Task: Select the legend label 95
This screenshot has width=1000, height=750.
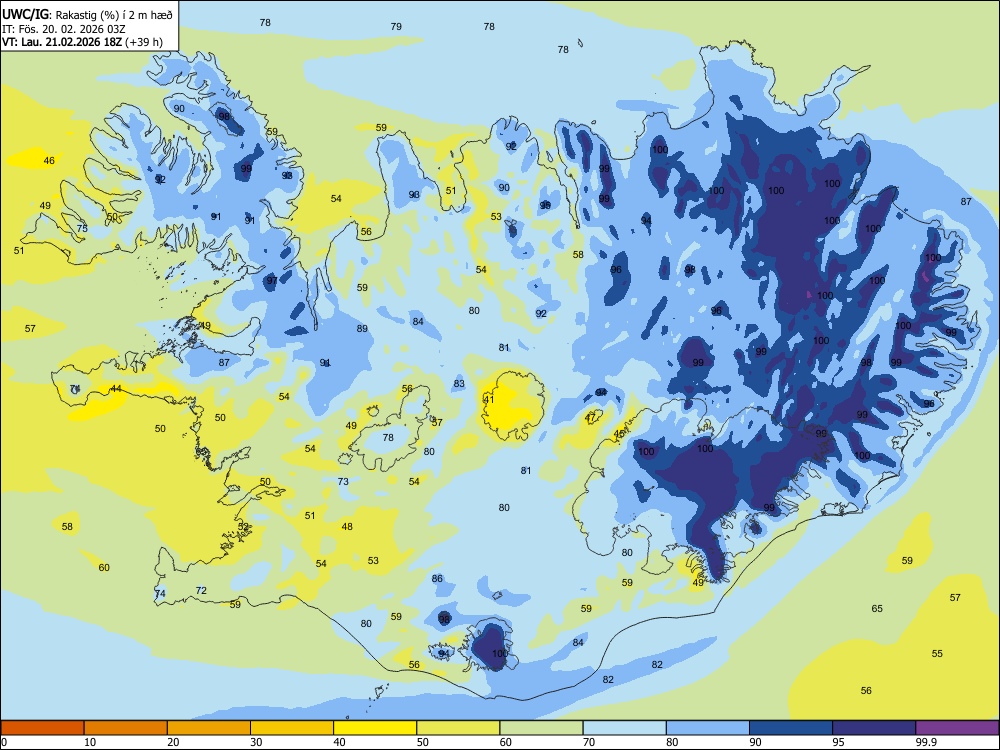Action: 838,742
